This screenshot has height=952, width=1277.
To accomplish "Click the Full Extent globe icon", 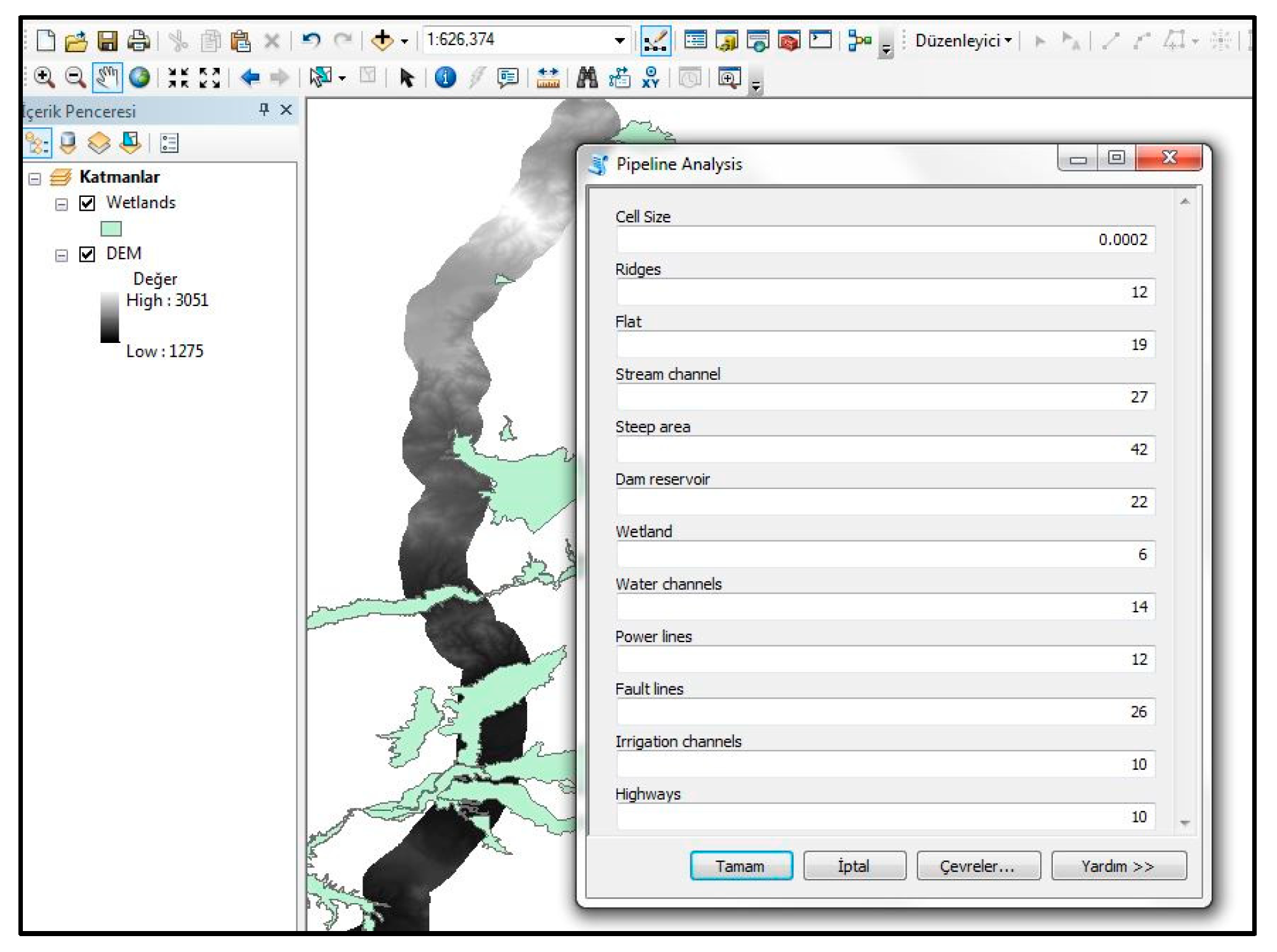I will pyautogui.click(x=139, y=77).
